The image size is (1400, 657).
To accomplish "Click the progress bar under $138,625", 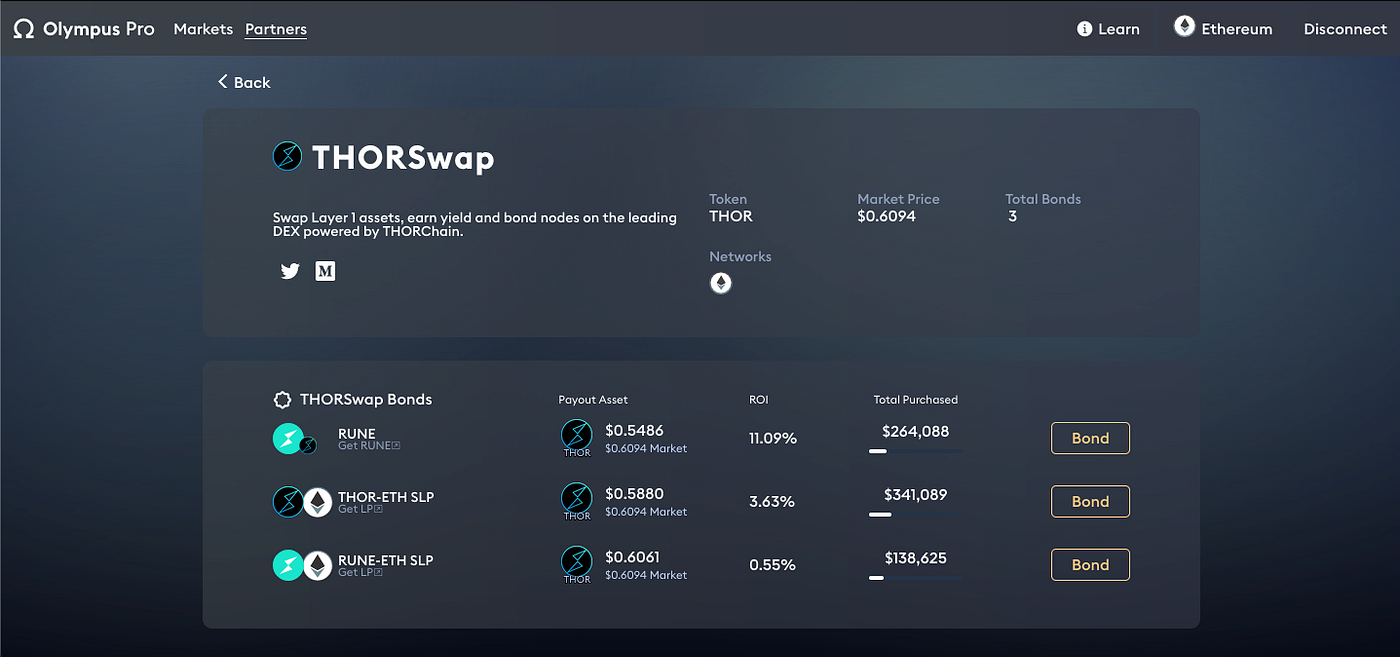I will click(915, 578).
